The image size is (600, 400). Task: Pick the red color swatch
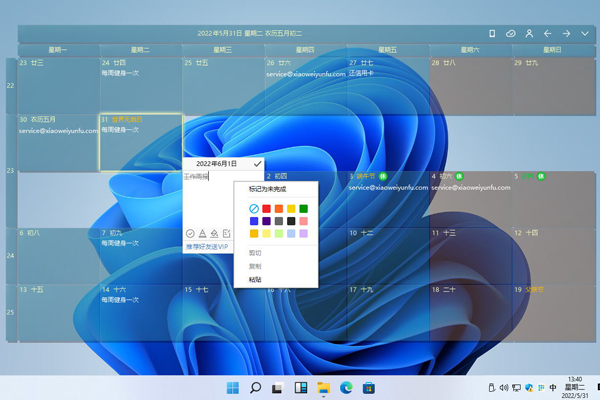tap(266, 209)
